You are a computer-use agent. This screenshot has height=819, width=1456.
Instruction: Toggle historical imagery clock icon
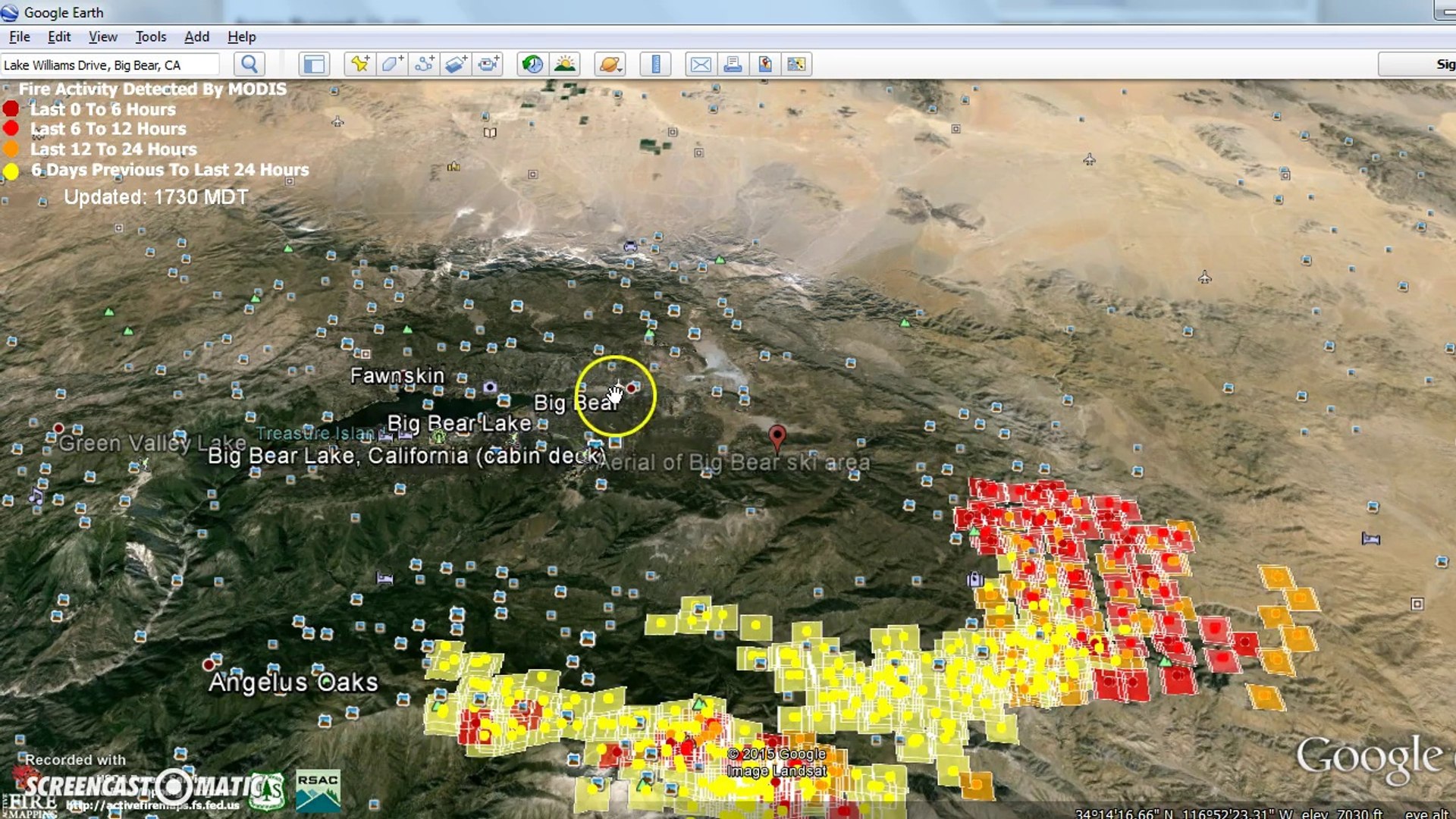[532, 64]
